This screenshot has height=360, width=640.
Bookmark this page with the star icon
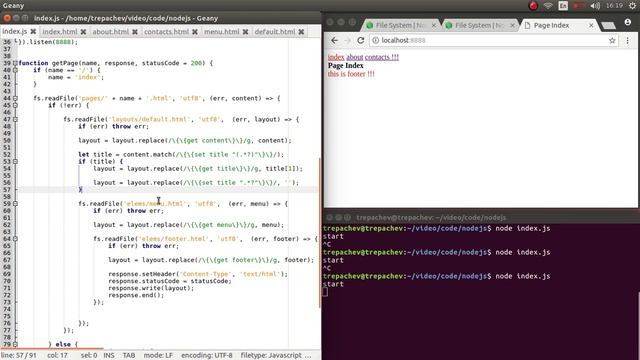612,40
